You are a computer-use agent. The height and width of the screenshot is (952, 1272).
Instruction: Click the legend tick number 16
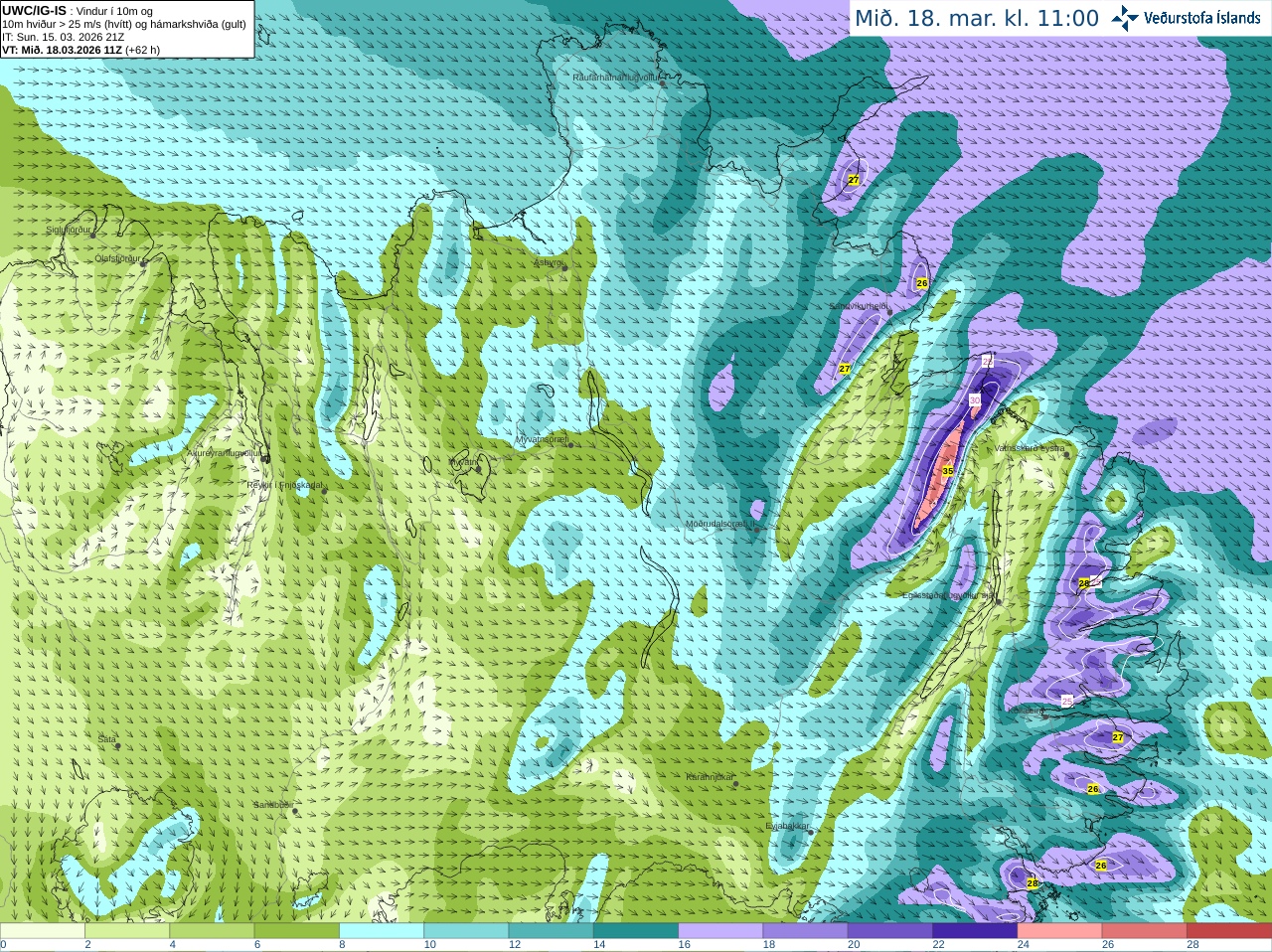(x=685, y=945)
